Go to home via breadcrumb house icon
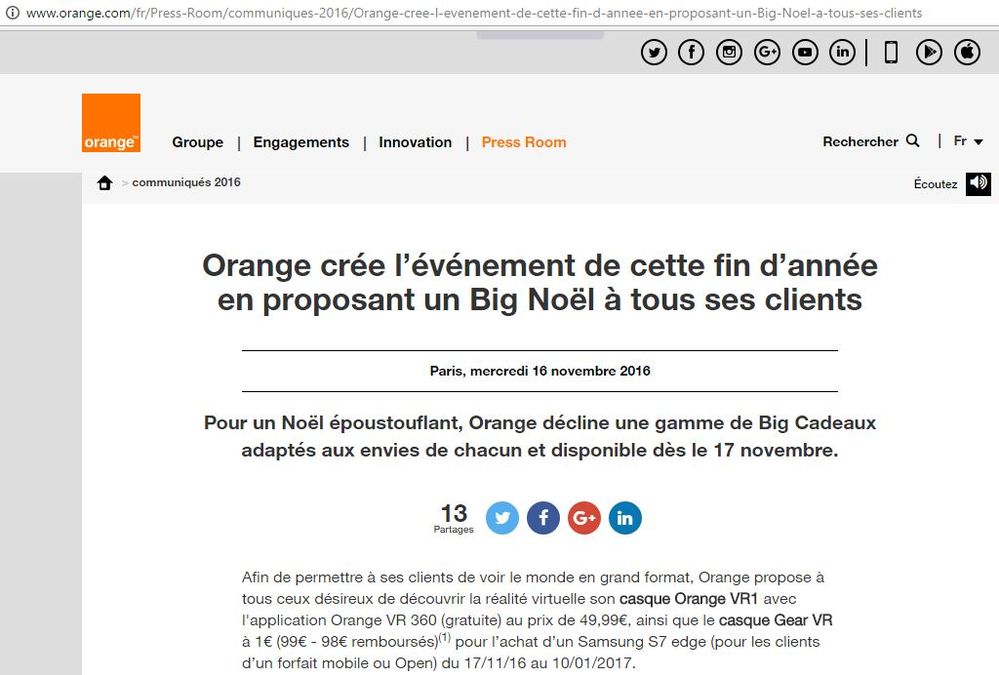The height and width of the screenshot is (675, 999). 104,183
